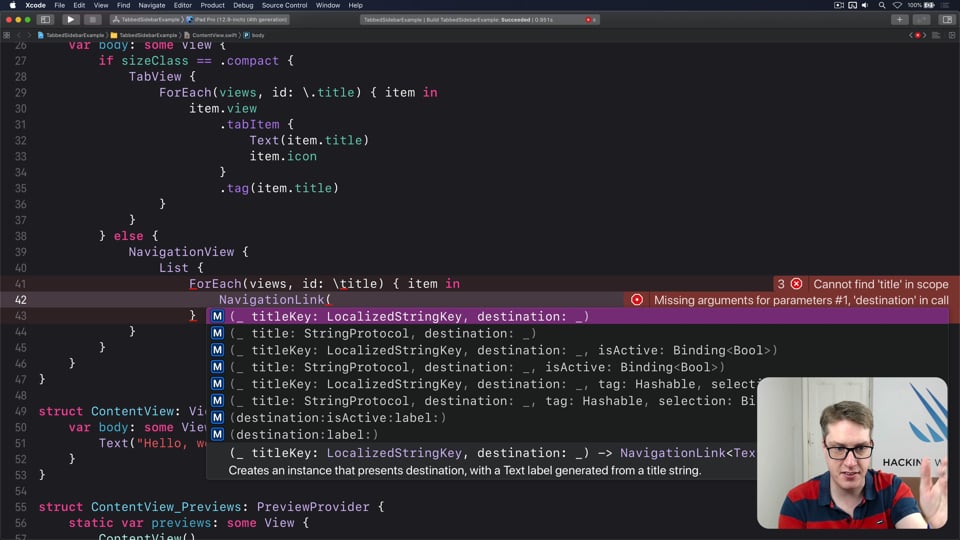Open the AirPlay display menu bar icon
Screen dimensions: 960x540
[x=852, y=5]
